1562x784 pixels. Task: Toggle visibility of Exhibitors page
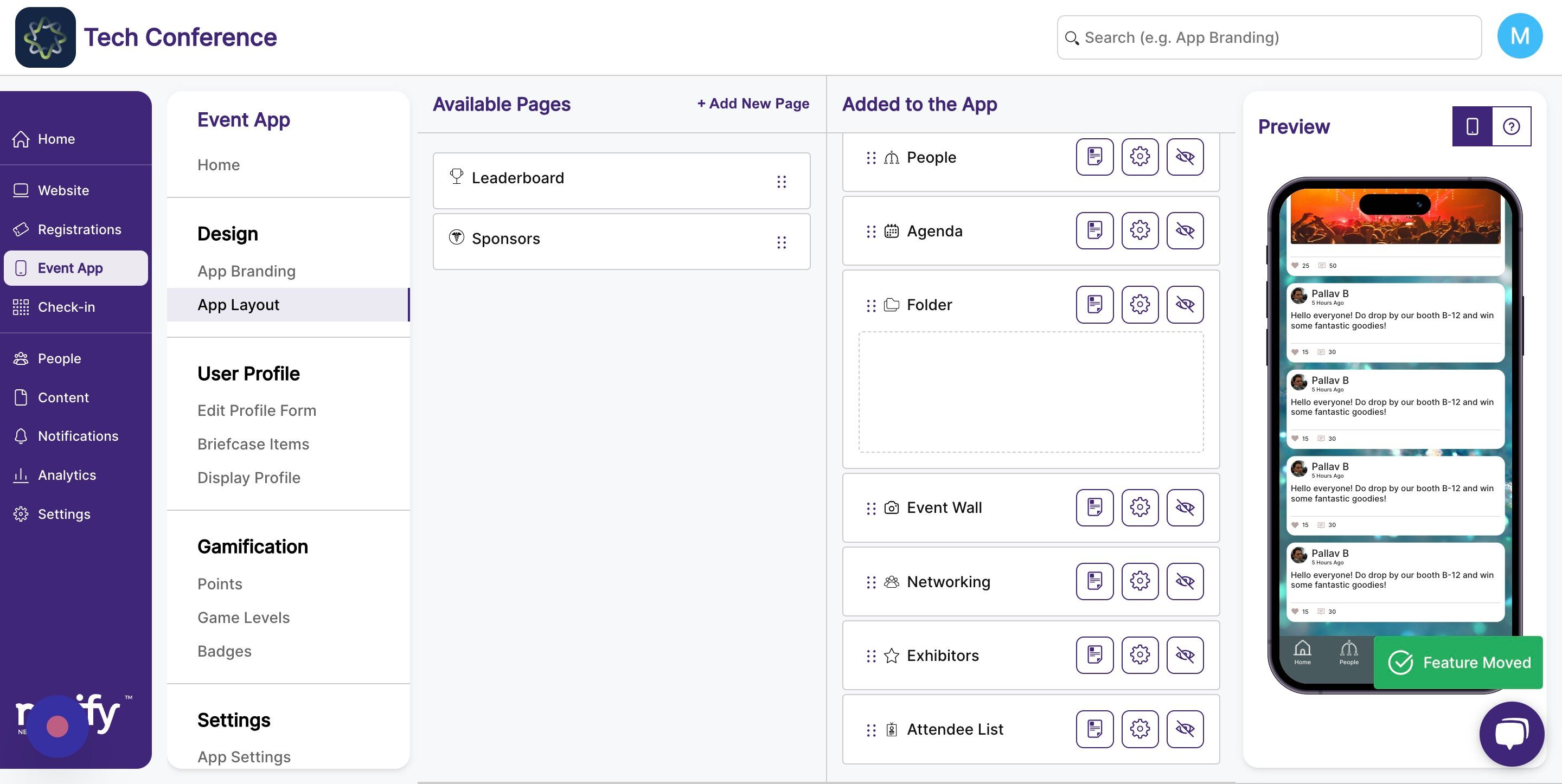pyautogui.click(x=1185, y=655)
